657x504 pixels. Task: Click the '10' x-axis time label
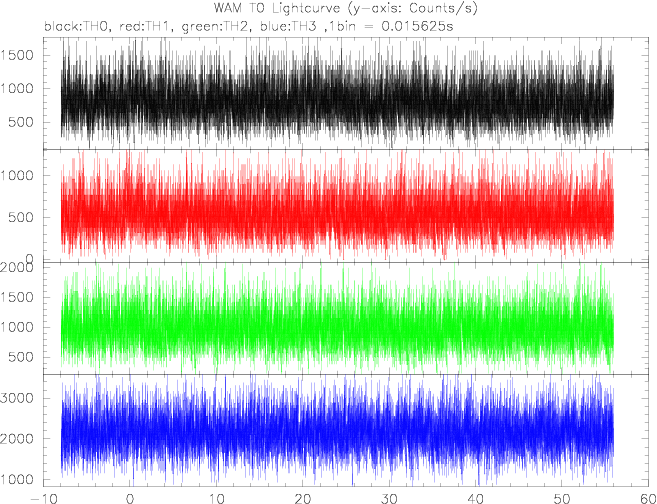pos(216,499)
